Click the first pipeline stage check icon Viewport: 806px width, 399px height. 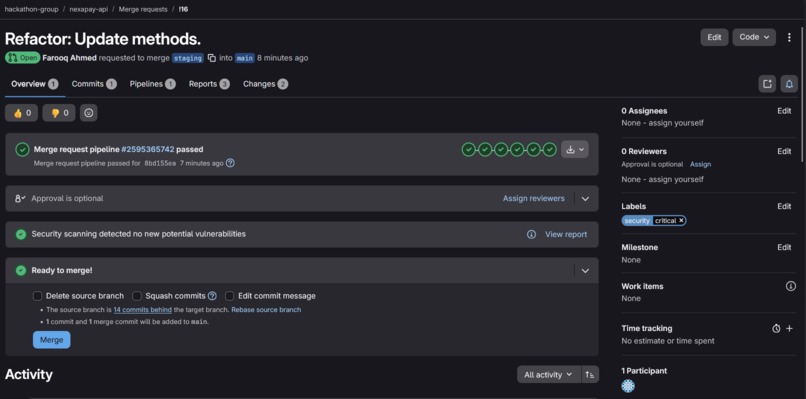click(x=468, y=150)
